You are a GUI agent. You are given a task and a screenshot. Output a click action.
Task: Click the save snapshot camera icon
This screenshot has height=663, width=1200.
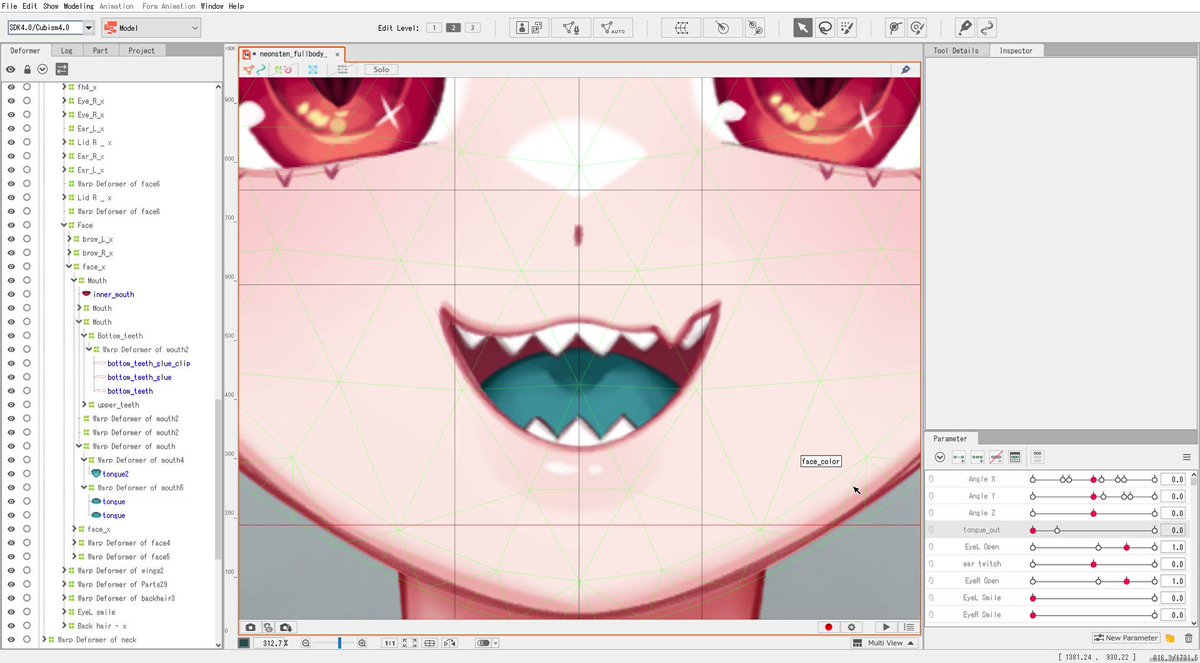[x=286, y=627]
